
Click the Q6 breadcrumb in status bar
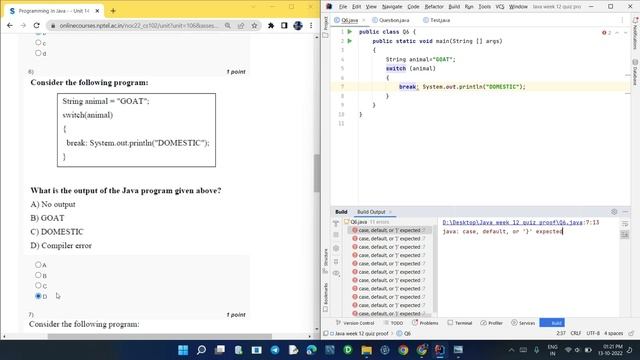tap(404, 333)
